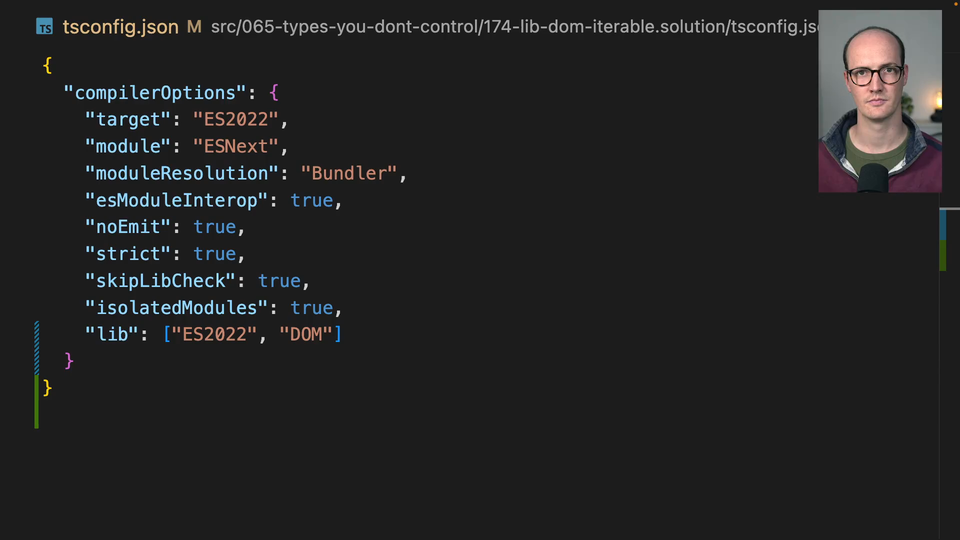Click the "Bundler" moduleResolution value

pyautogui.click(x=350, y=173)
